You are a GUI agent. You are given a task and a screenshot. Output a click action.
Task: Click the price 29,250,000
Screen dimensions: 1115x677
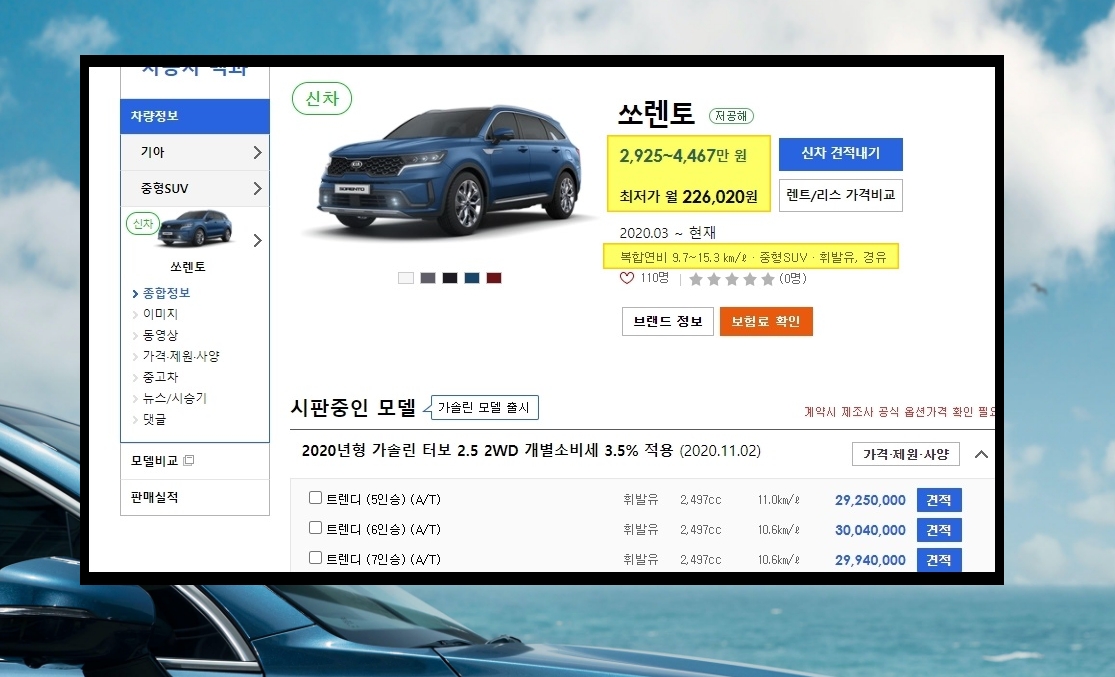click(x=870, y=500)
